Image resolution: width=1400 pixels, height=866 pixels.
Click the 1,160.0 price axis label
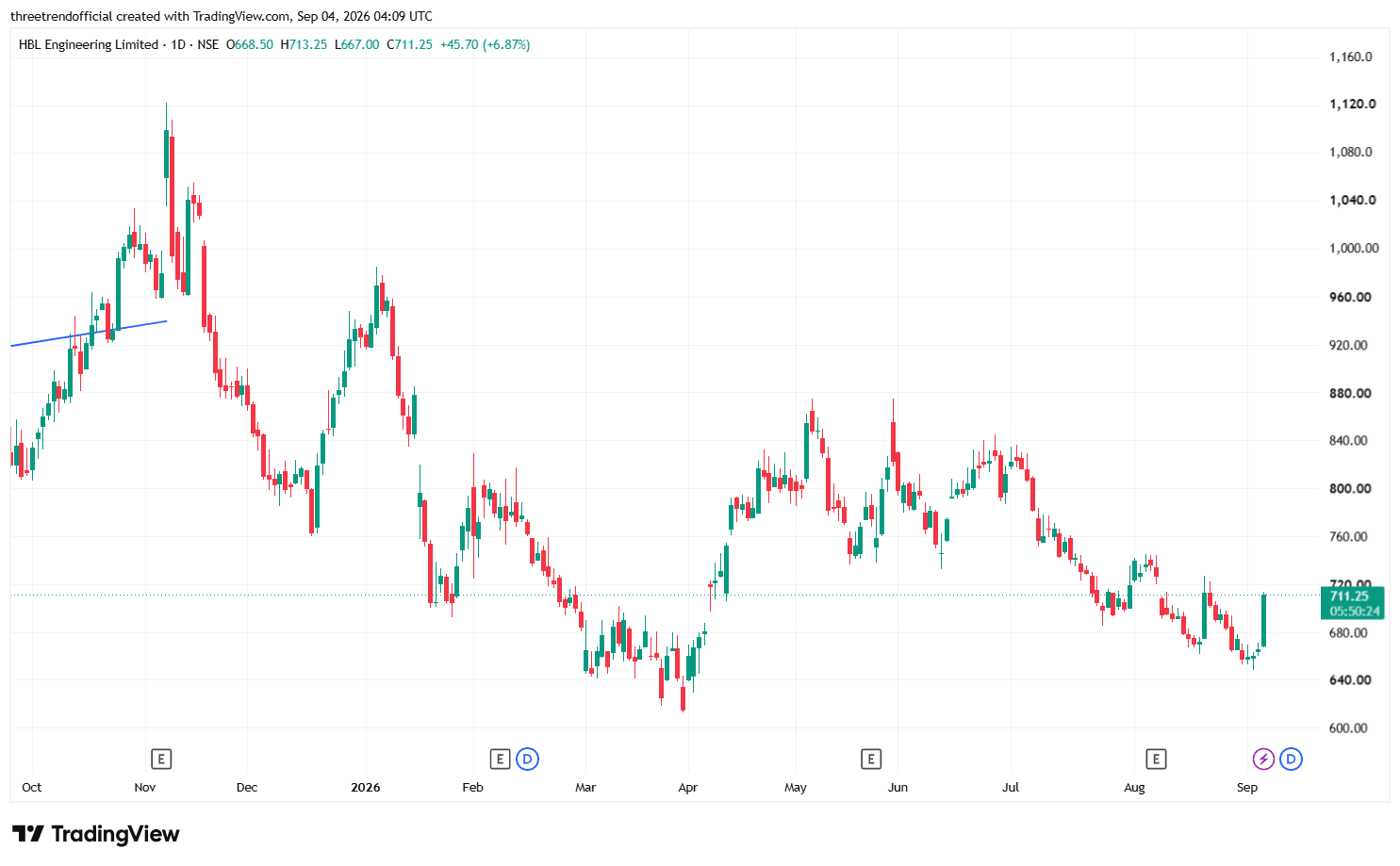pos(1351,57)
